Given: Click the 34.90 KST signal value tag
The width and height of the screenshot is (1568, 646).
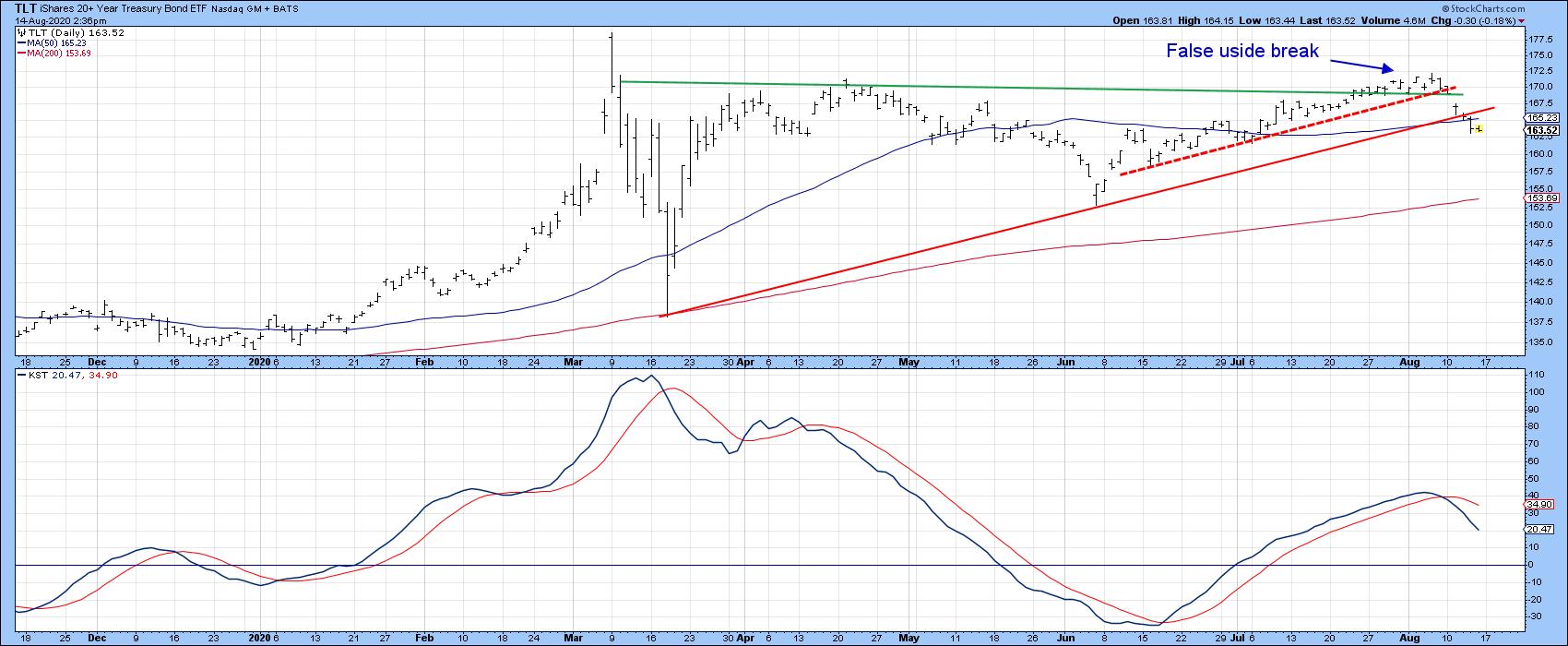Looking at the screenshot, I should [x=1540, y=506].
